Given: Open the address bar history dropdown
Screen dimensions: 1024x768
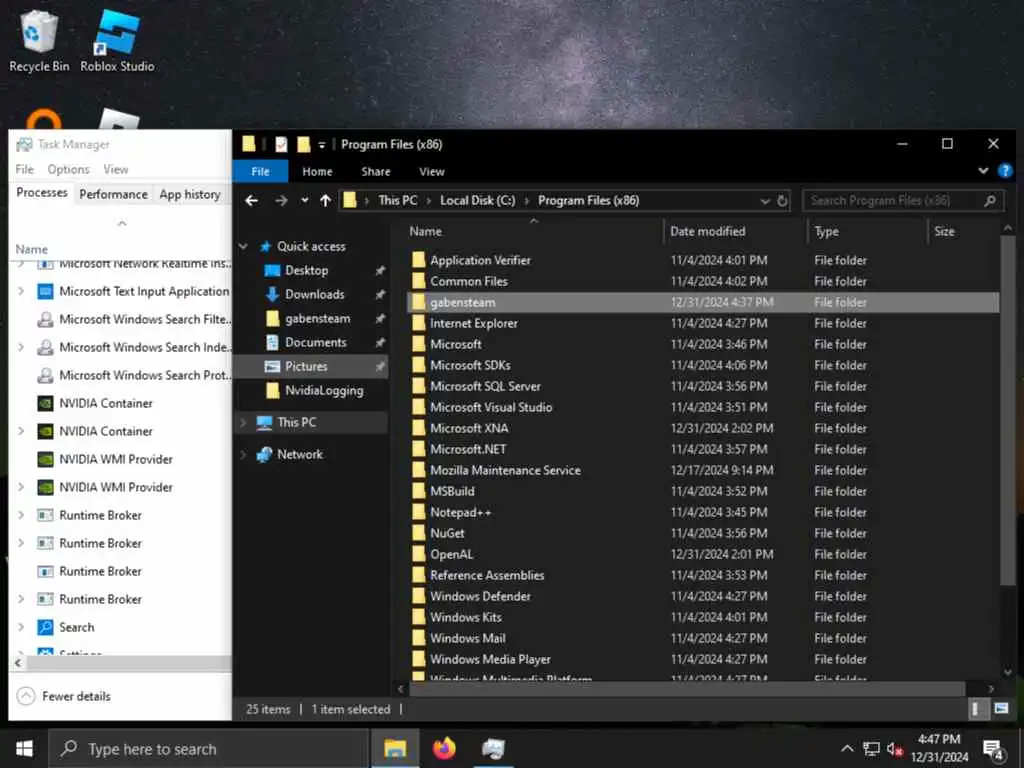Looking at the screenshot, I should 765,201.
